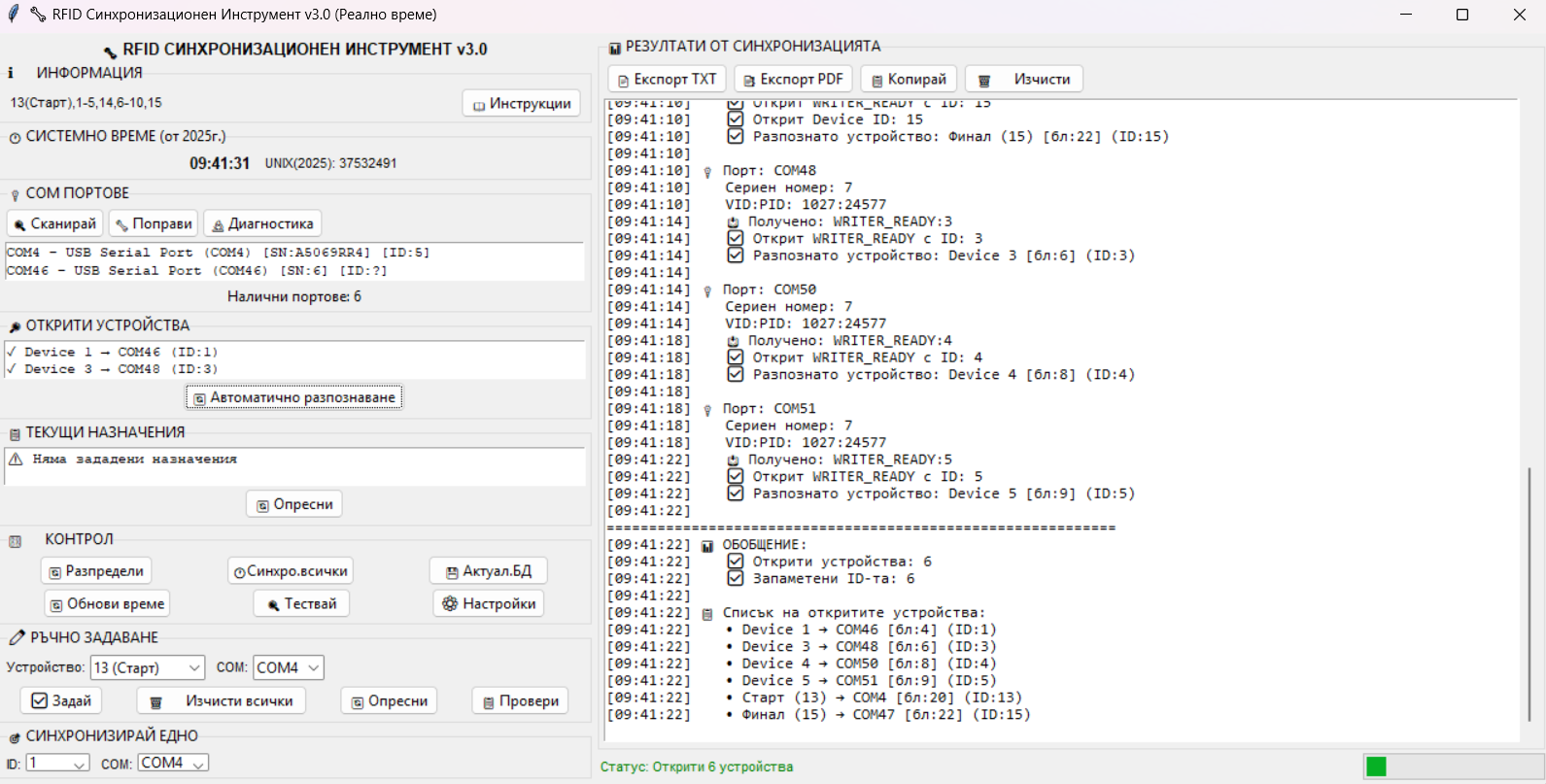
Task: Export results with Експорт PDF
Action: point(792,79)
